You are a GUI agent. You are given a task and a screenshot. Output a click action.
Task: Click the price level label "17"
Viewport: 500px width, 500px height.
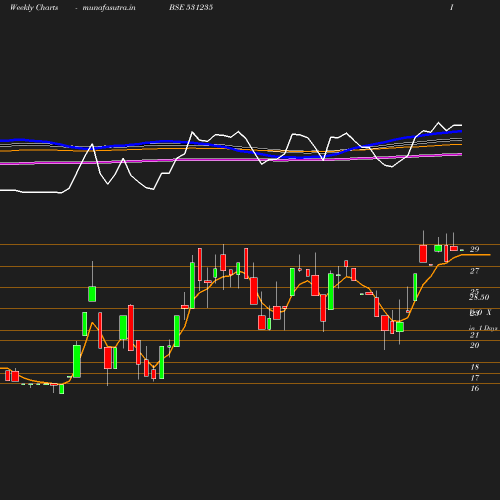475,378
